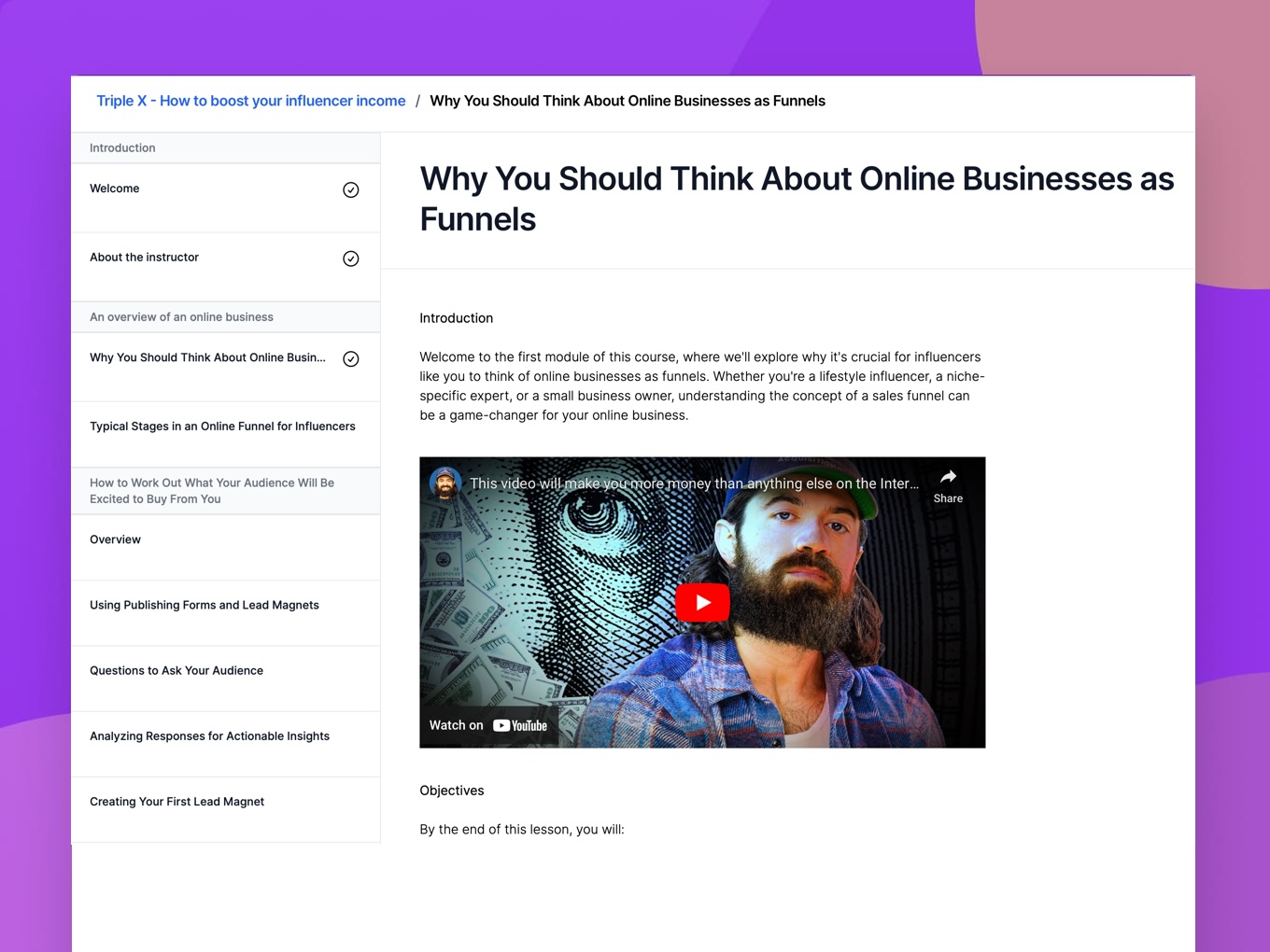1270x952 pixels.
Task: Toggle checkmark for Why You Should Think lesson
Action: (x=351, y=359)
